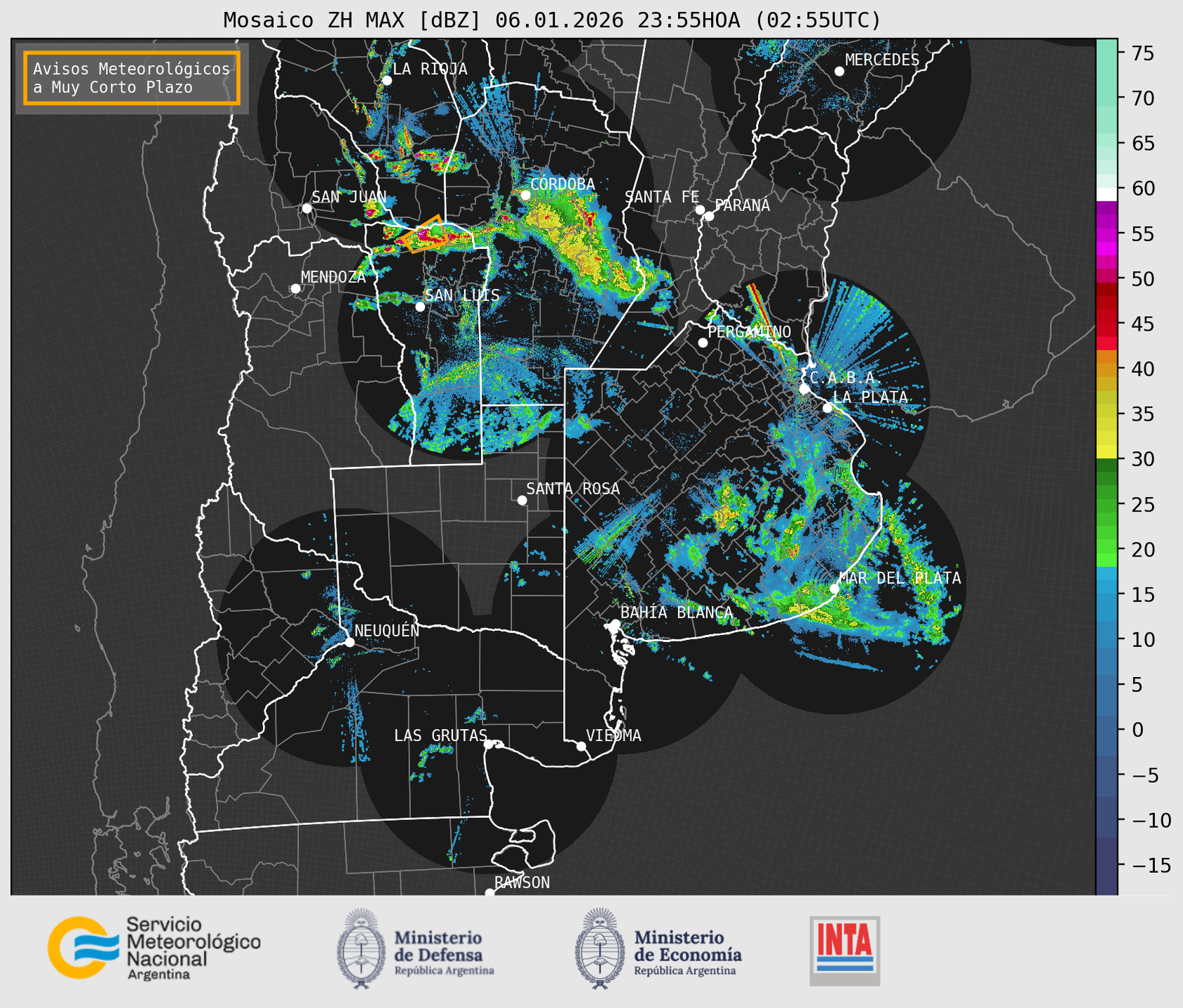1183x1008 pixels.
Task: Click the Bahía Blanca city marker
Action: pyautogui.click(x=615, y=624)
